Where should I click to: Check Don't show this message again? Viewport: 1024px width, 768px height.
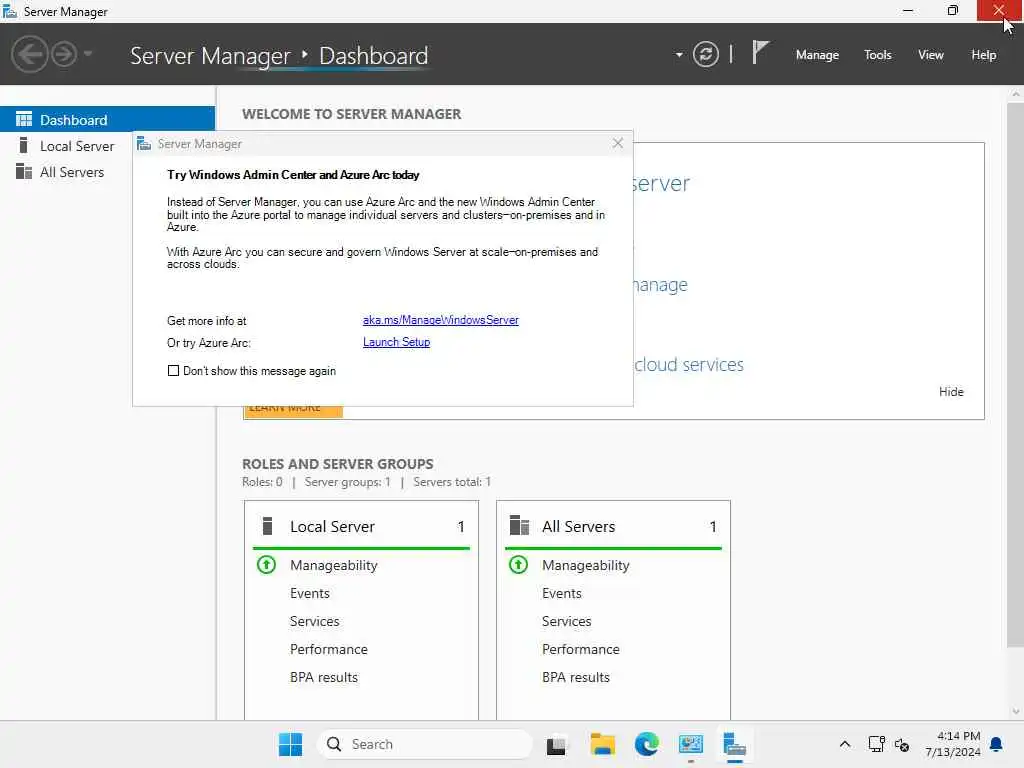click(173, 370)
